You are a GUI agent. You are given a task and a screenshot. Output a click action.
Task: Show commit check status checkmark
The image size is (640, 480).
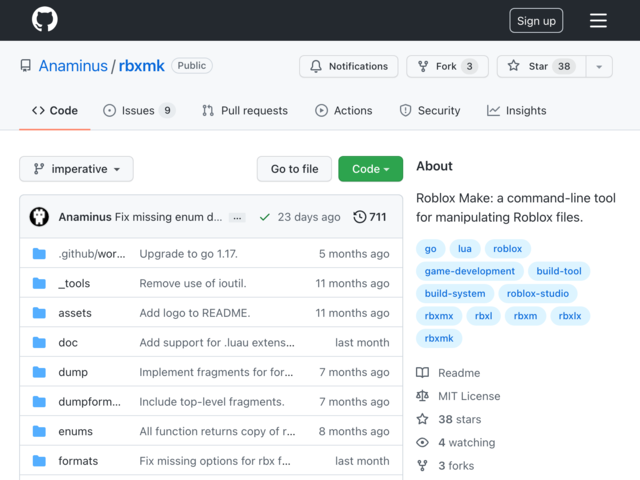click(264, 217)
